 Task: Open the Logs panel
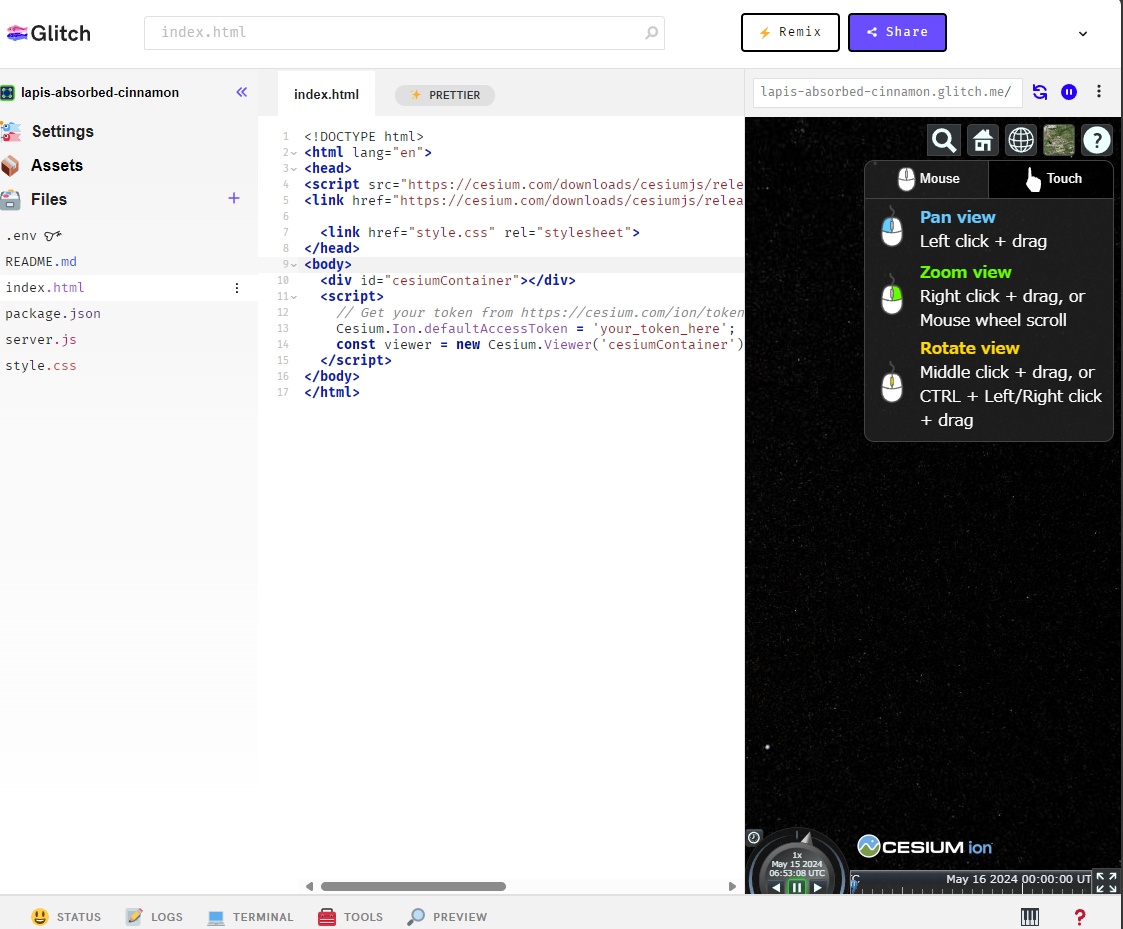point(154,916)
